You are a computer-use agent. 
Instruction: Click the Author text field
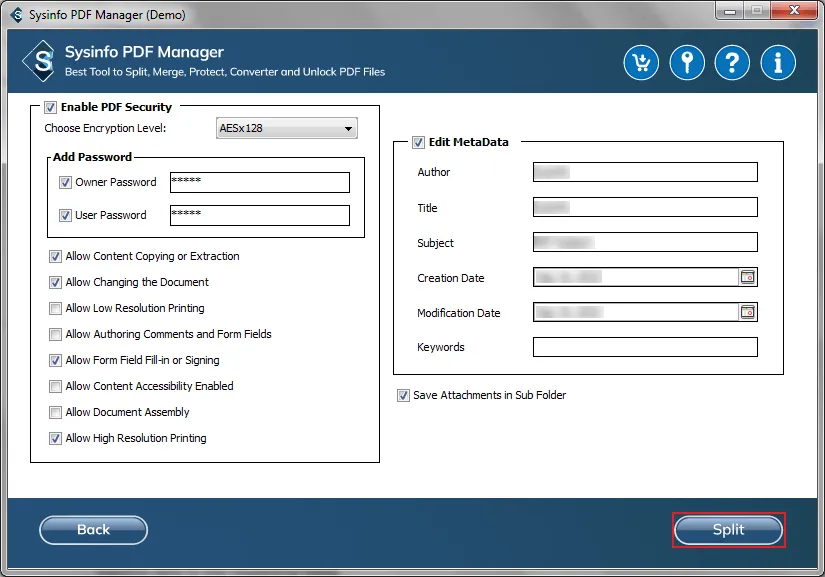645,172
